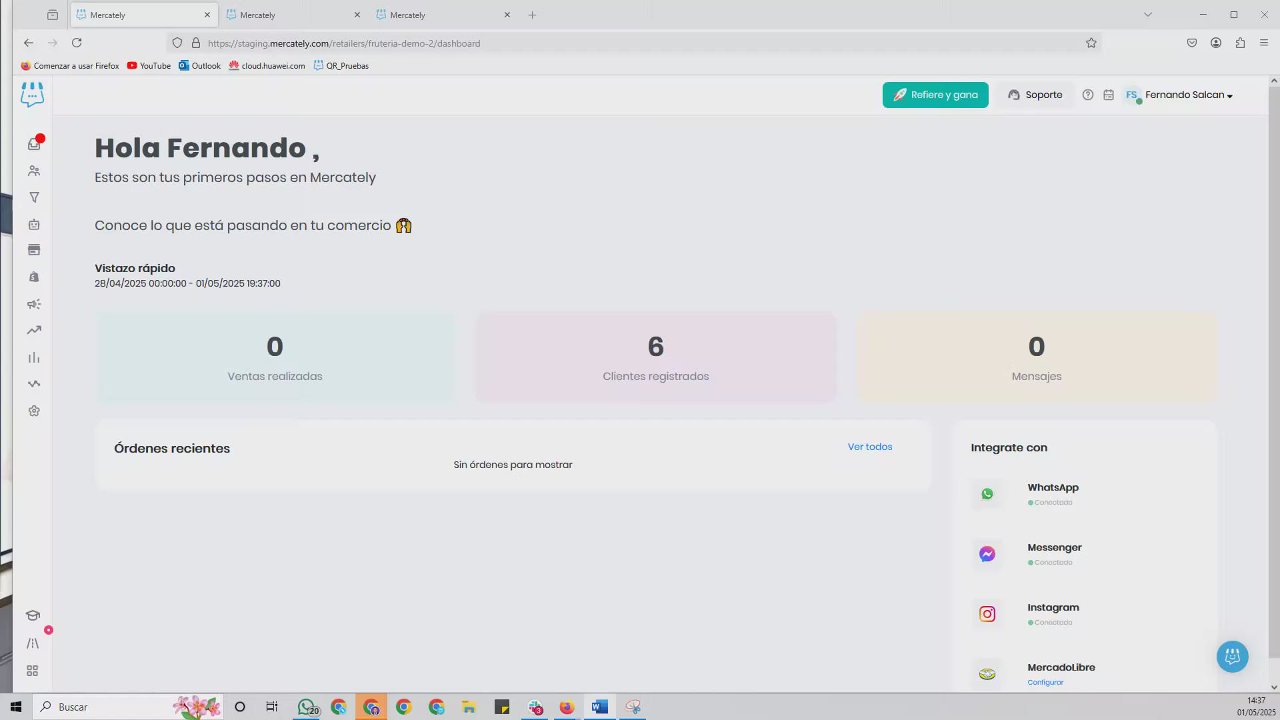Open WhatsApp from the taskbar
This screenshot has width=1280, height=720.
click(307, 707)
